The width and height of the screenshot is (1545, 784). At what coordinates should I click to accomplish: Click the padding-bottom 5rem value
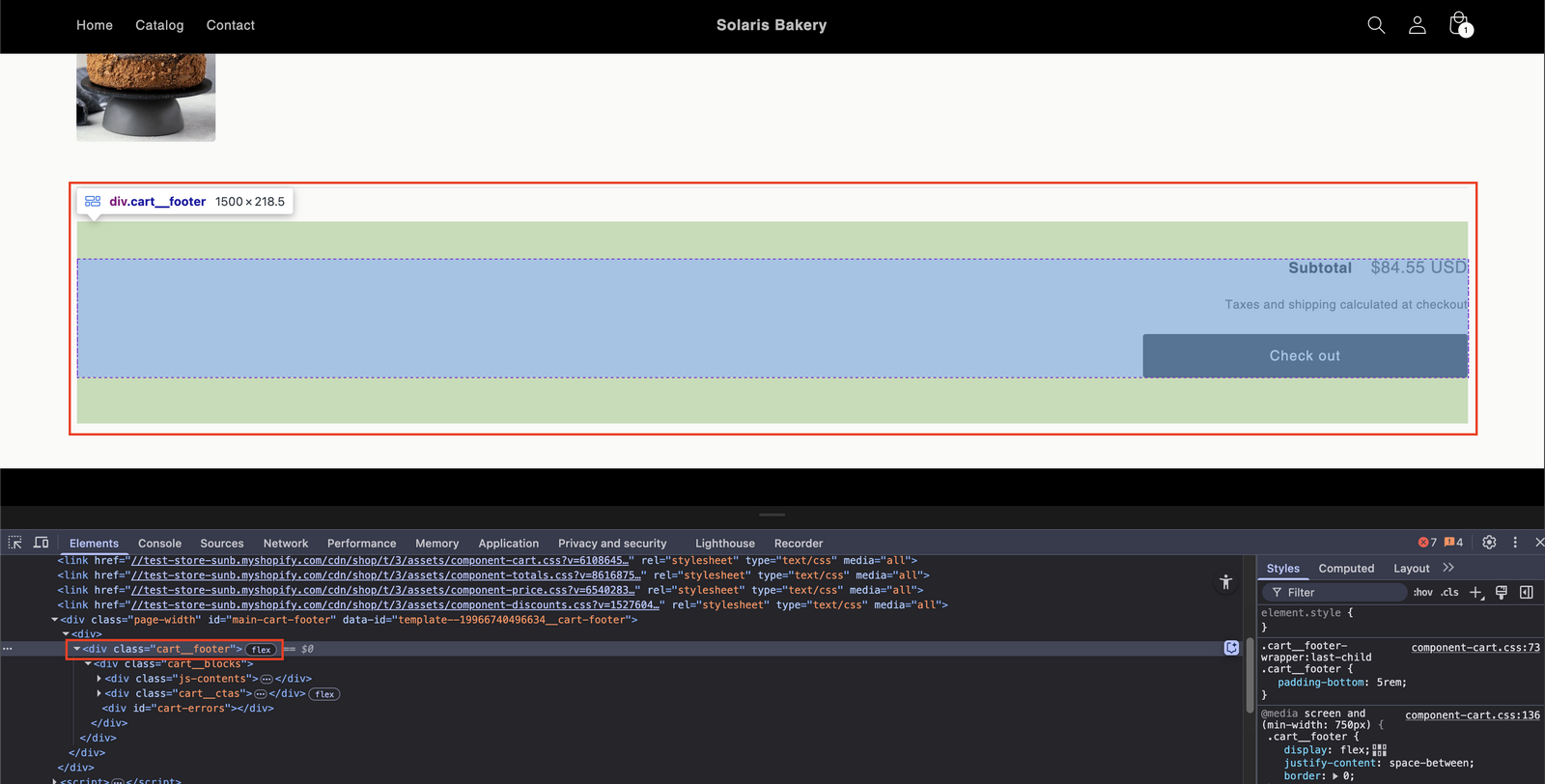pyautogui.click(x=1390, y=683)
